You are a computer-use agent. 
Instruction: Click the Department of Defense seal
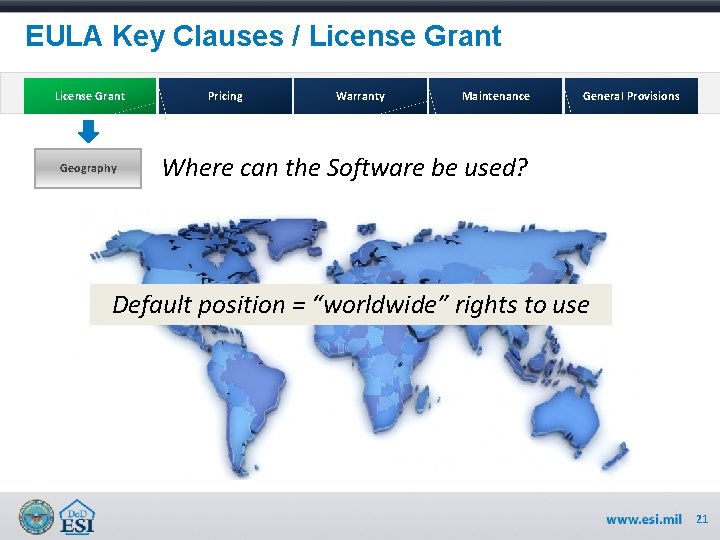tap(36, 517)
